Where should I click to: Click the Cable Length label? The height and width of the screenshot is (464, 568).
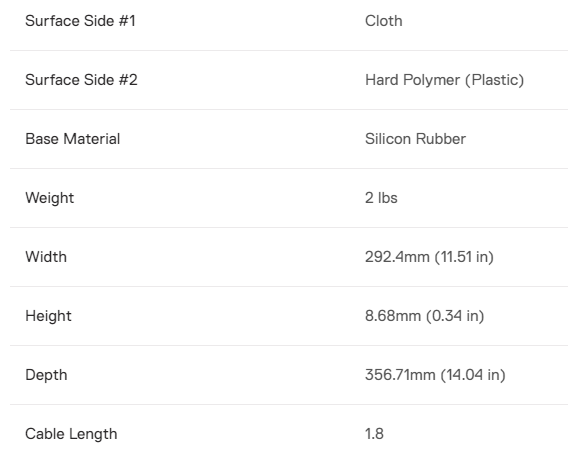pyautogui.click(x=71, y=434)
